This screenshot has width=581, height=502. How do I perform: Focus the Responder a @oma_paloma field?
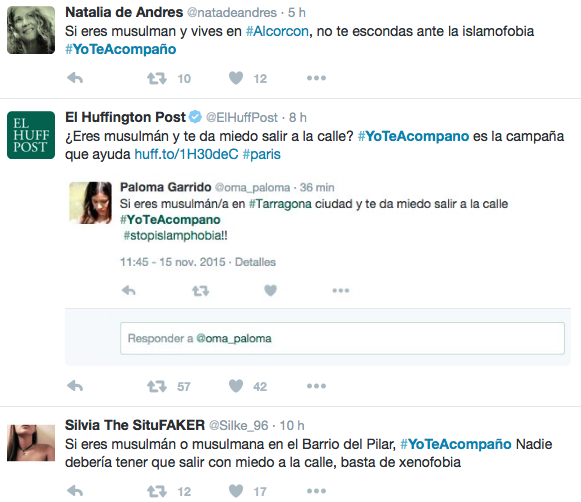[342, 338]
